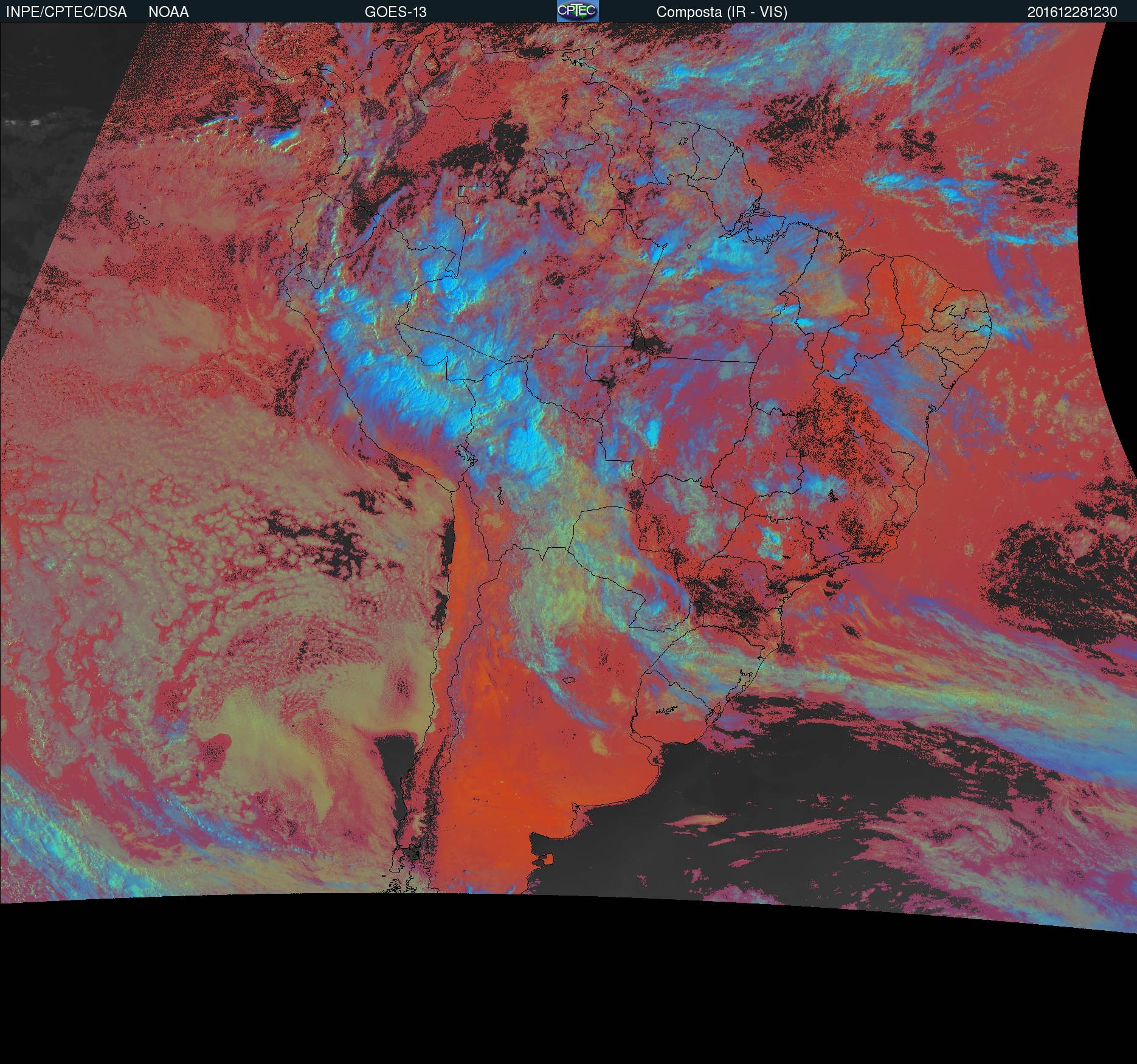Select the GOES-13 satellite label
Viewport: 1137px width, 1064px height.
pos(395,12)
